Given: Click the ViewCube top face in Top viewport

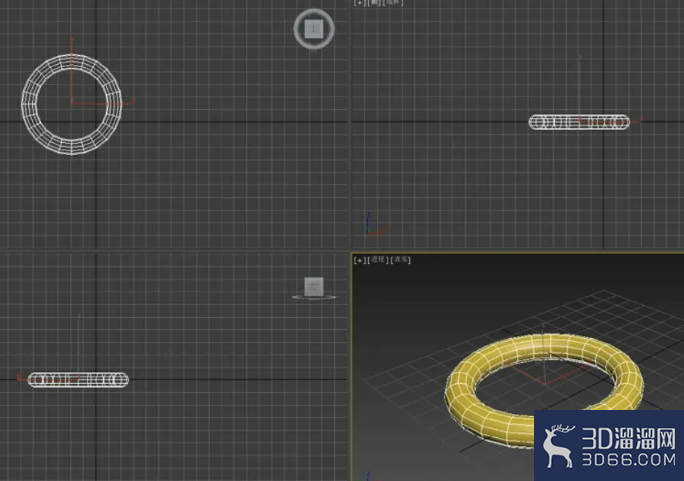Looking at the screenshot, I should point(314,29).
